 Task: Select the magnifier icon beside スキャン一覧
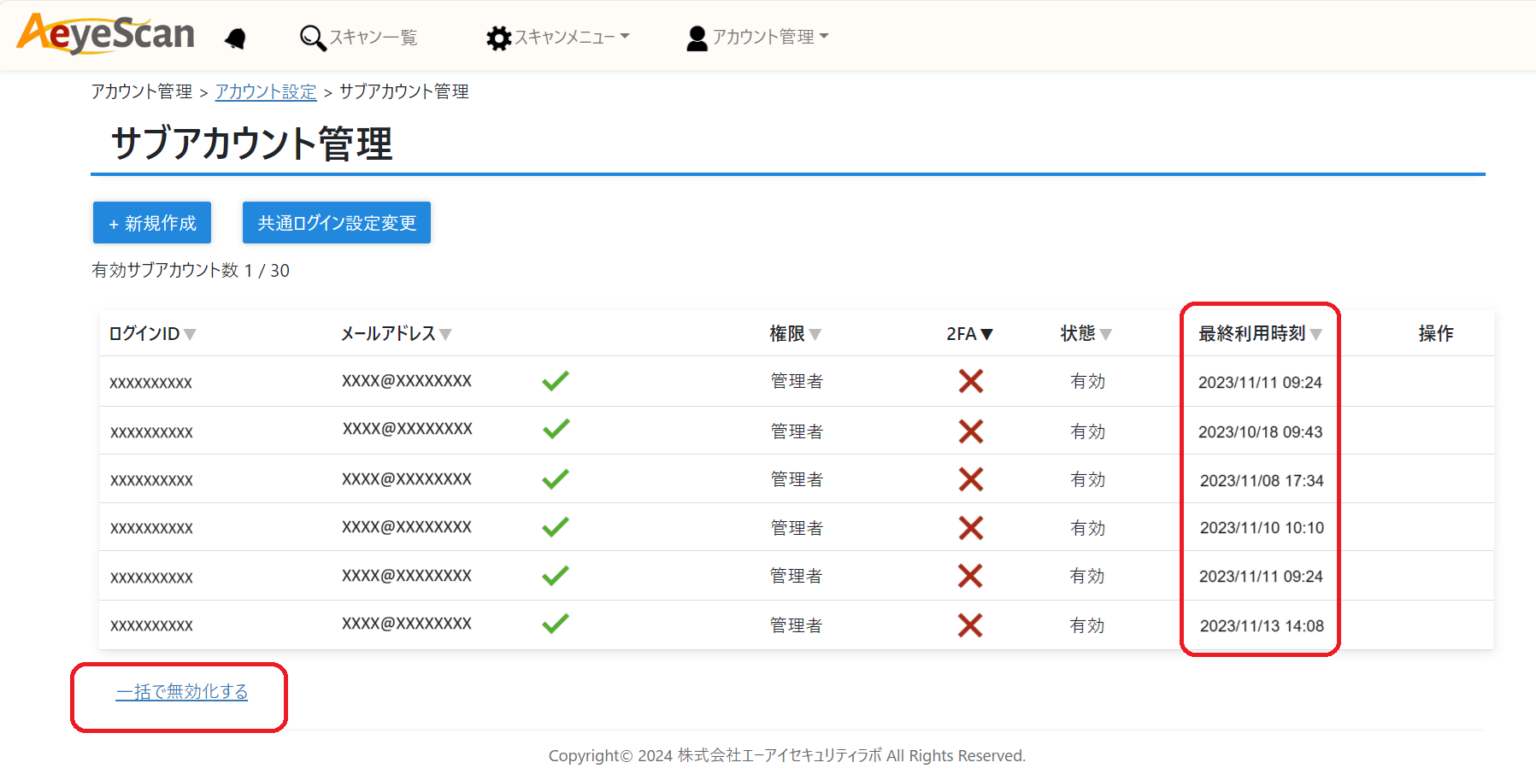311,37
